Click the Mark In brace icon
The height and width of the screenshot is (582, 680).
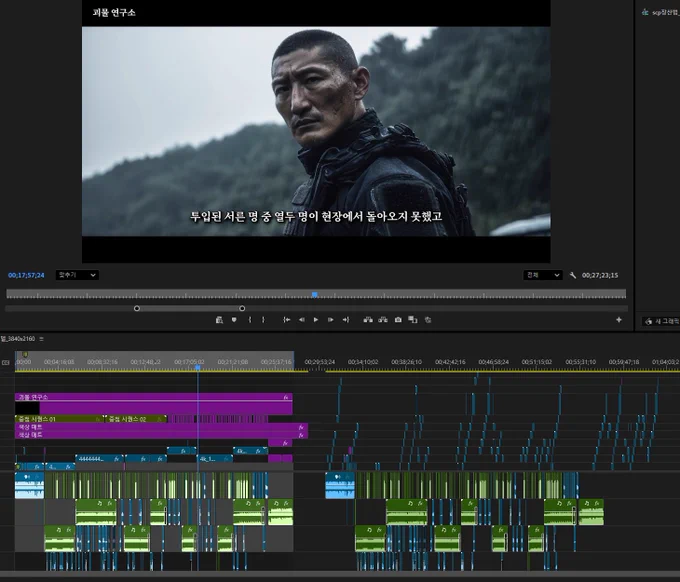click(x=249, y=320)
